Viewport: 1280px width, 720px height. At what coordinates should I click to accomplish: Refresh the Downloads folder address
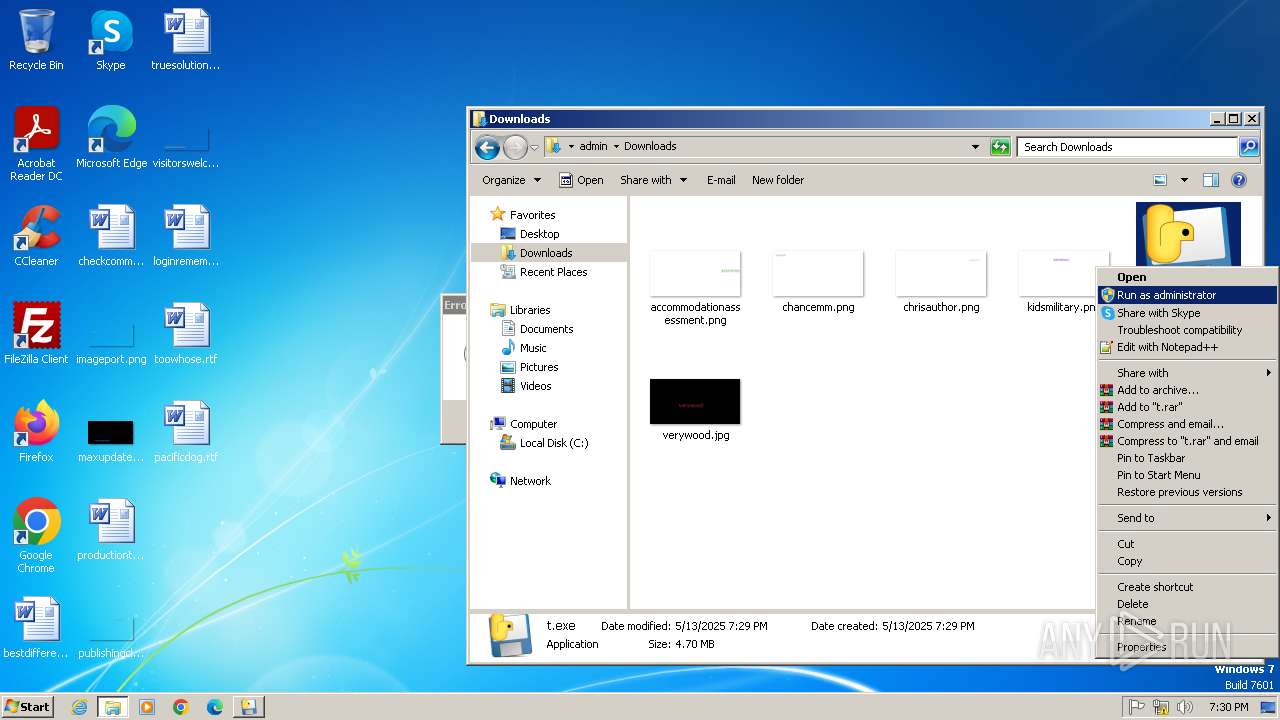click(1000, 147)
